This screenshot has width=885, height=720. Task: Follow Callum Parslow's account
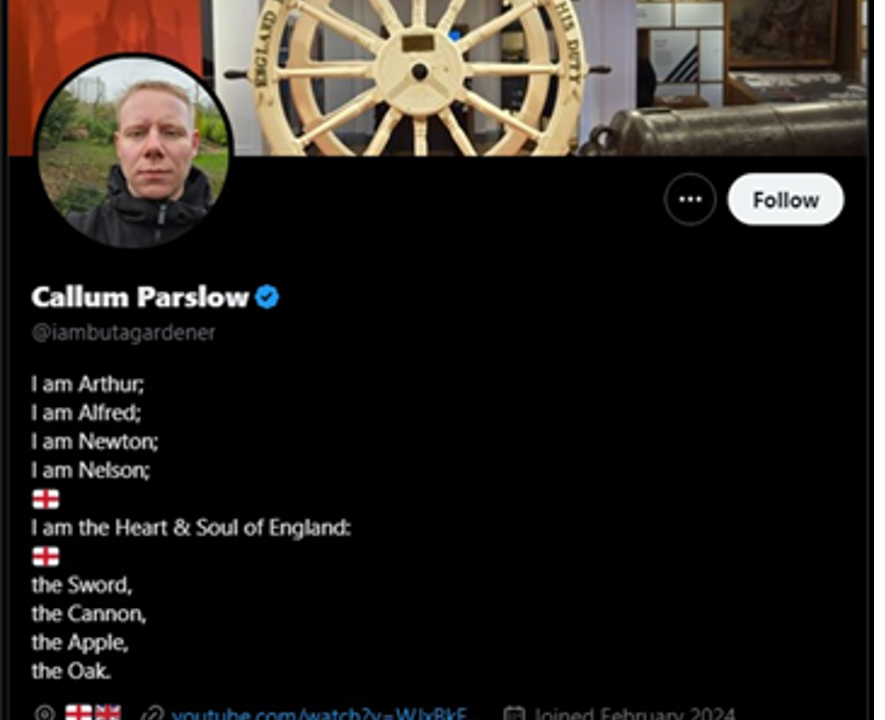786,199
